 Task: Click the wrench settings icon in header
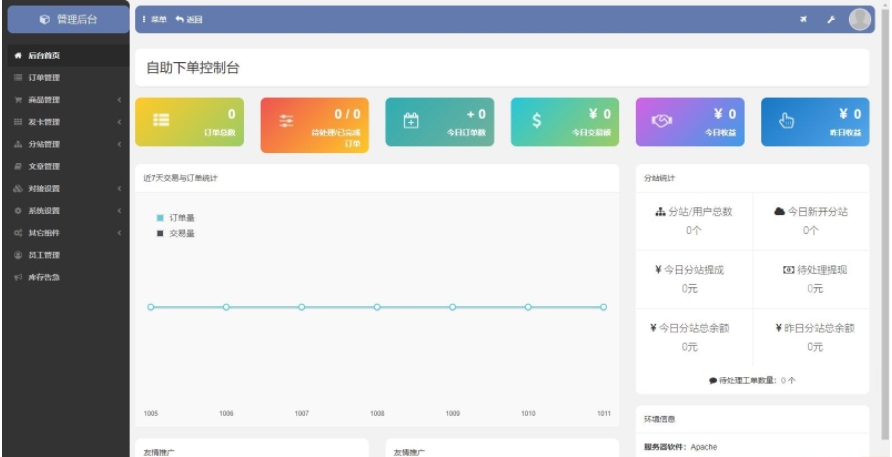830,19
